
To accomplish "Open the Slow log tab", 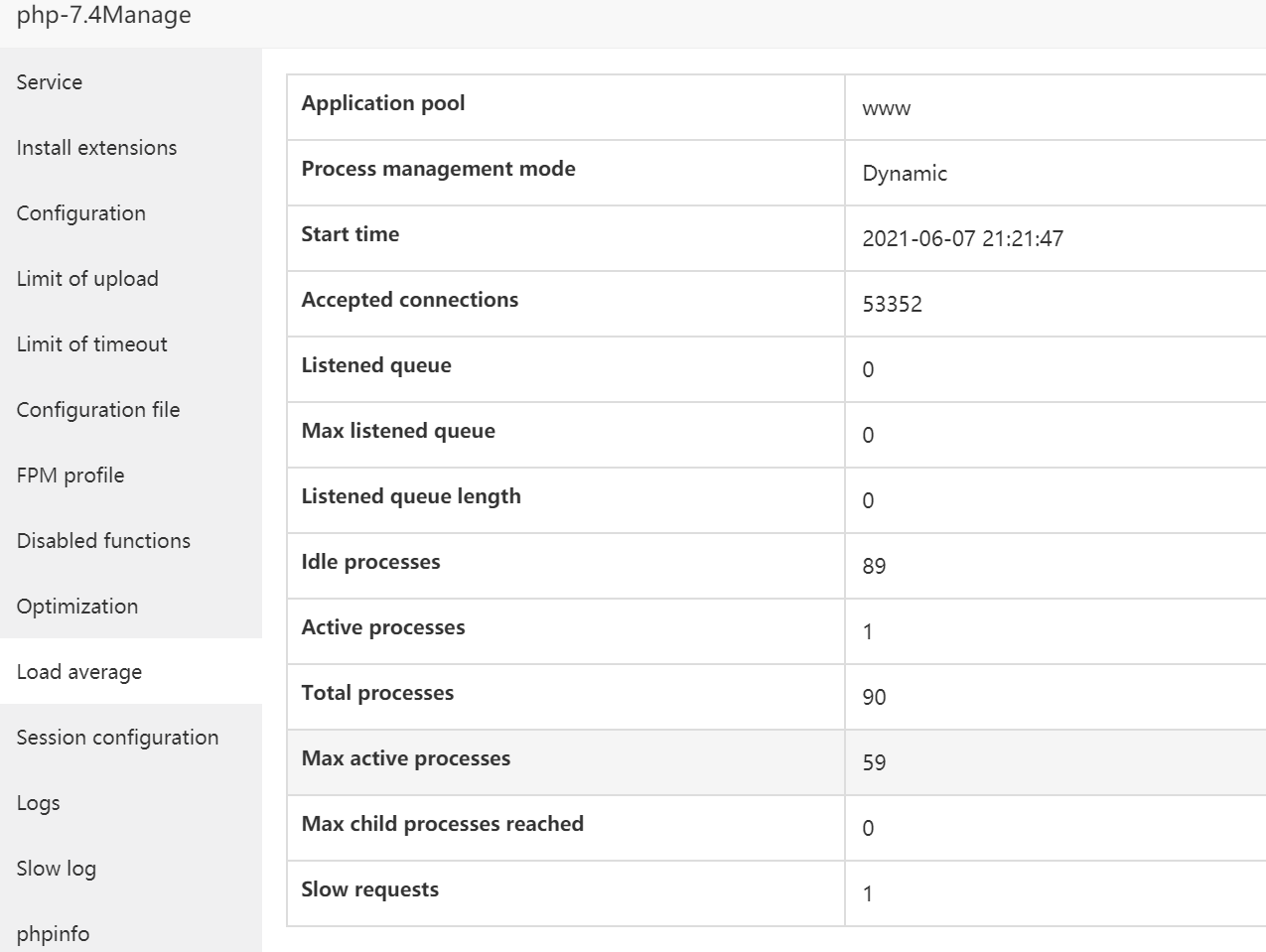I will point(57,869).
